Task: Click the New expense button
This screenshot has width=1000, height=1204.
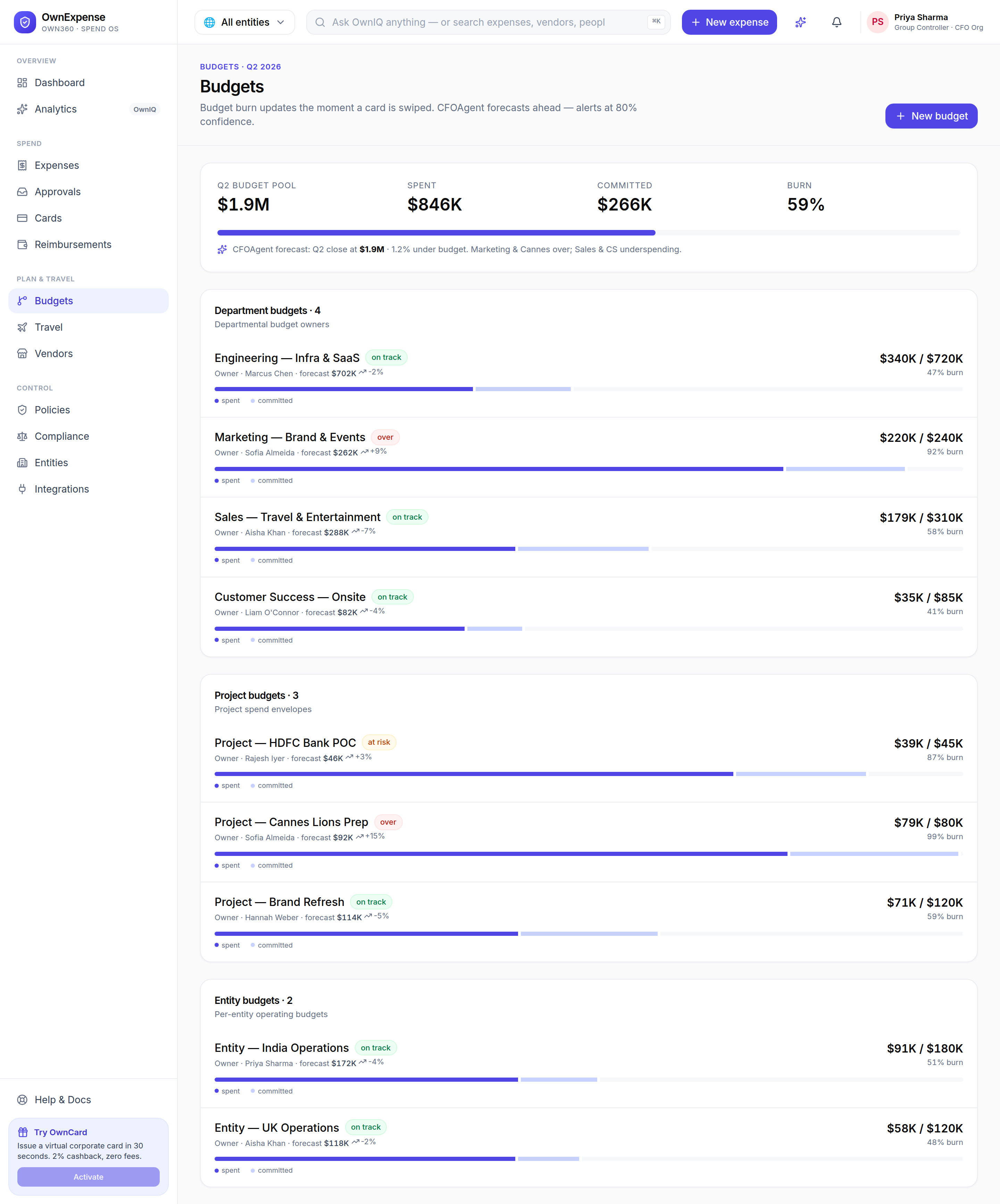Action: pos(729,22)
